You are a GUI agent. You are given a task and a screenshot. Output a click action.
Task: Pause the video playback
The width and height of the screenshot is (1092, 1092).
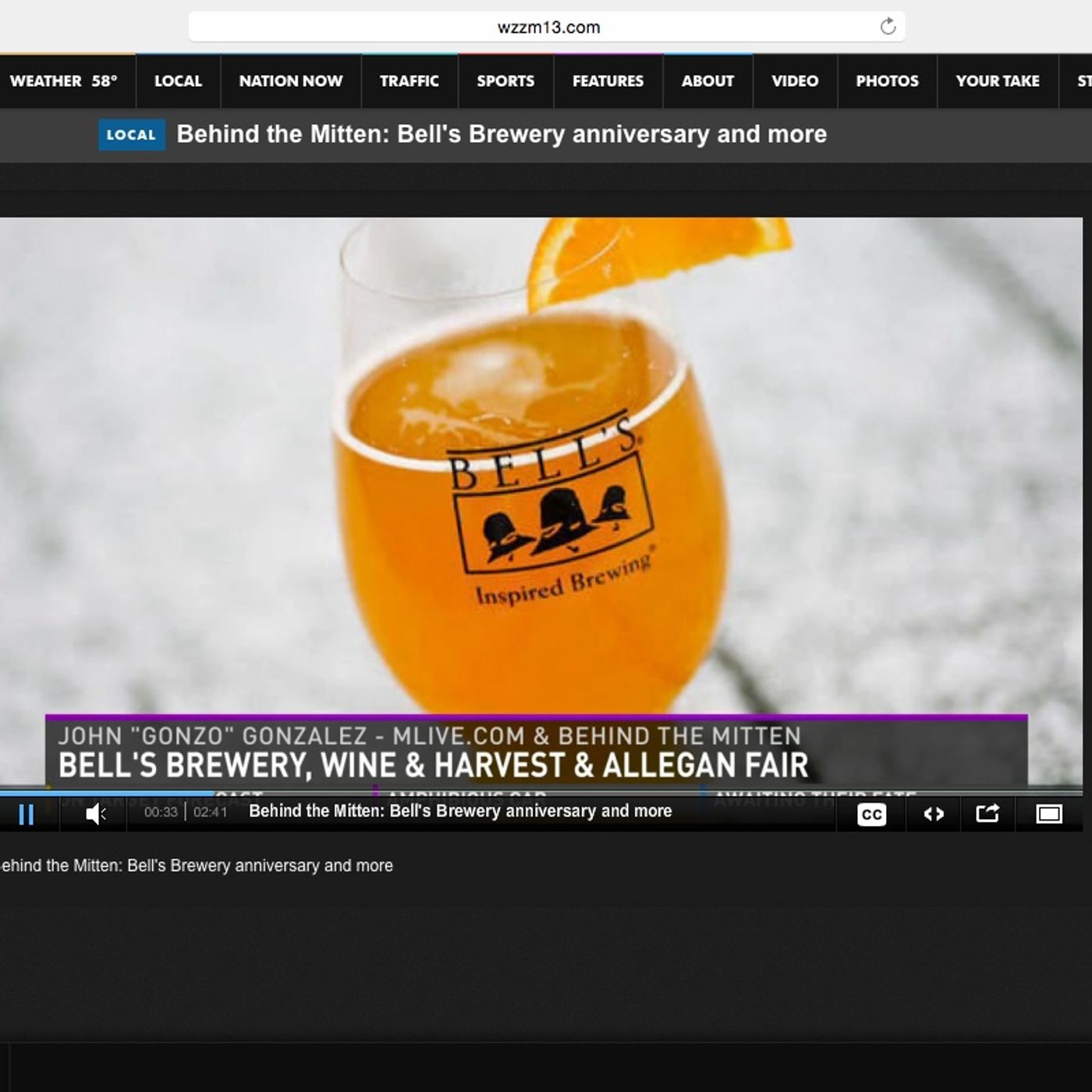click(x=27, y=814)
